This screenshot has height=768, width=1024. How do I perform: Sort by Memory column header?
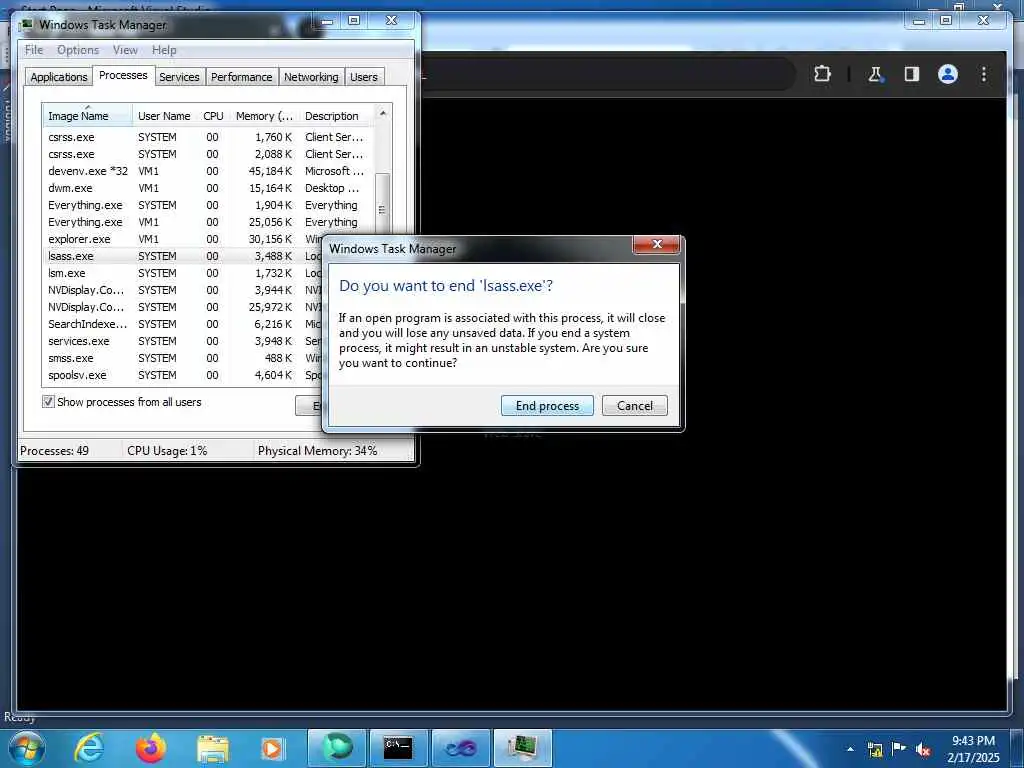264,116
